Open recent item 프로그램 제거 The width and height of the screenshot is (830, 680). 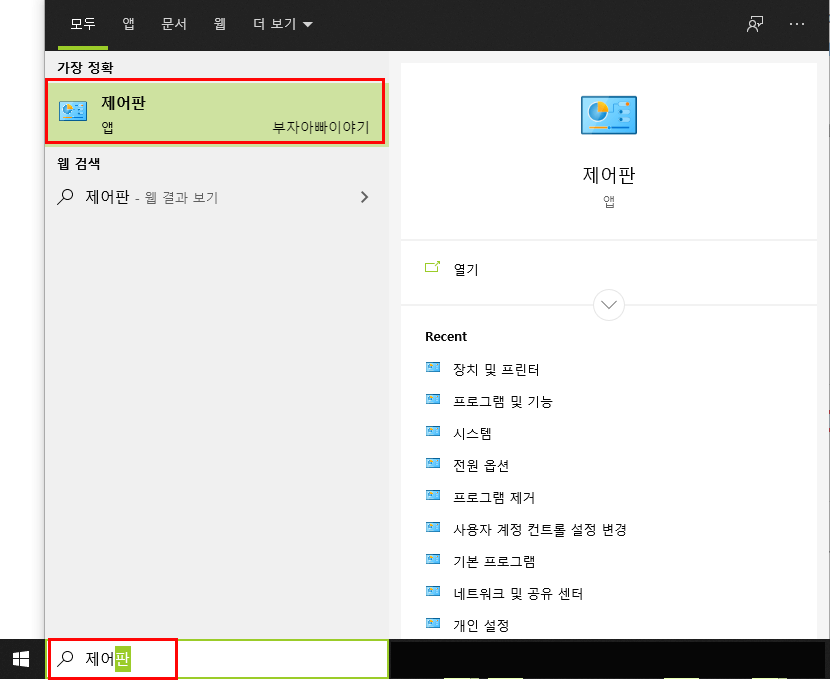494,497
